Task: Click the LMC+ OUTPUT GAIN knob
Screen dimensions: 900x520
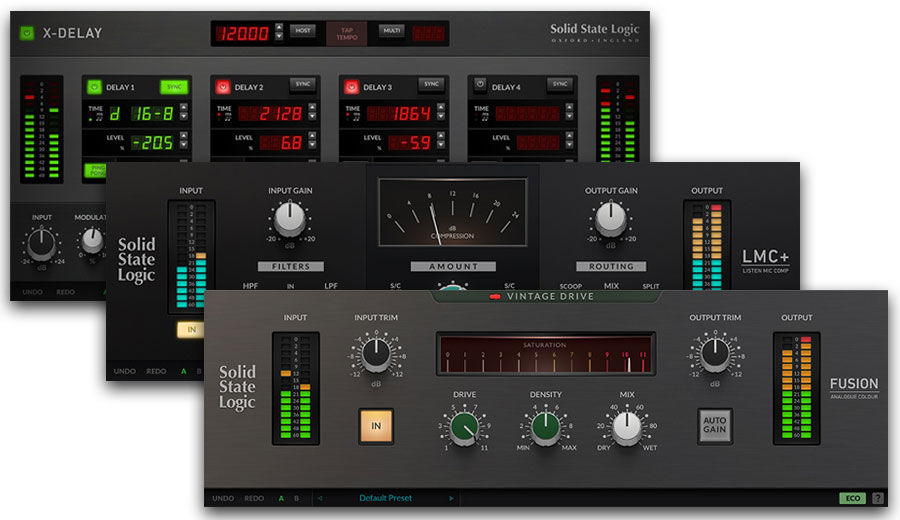Action: point(611,219)
